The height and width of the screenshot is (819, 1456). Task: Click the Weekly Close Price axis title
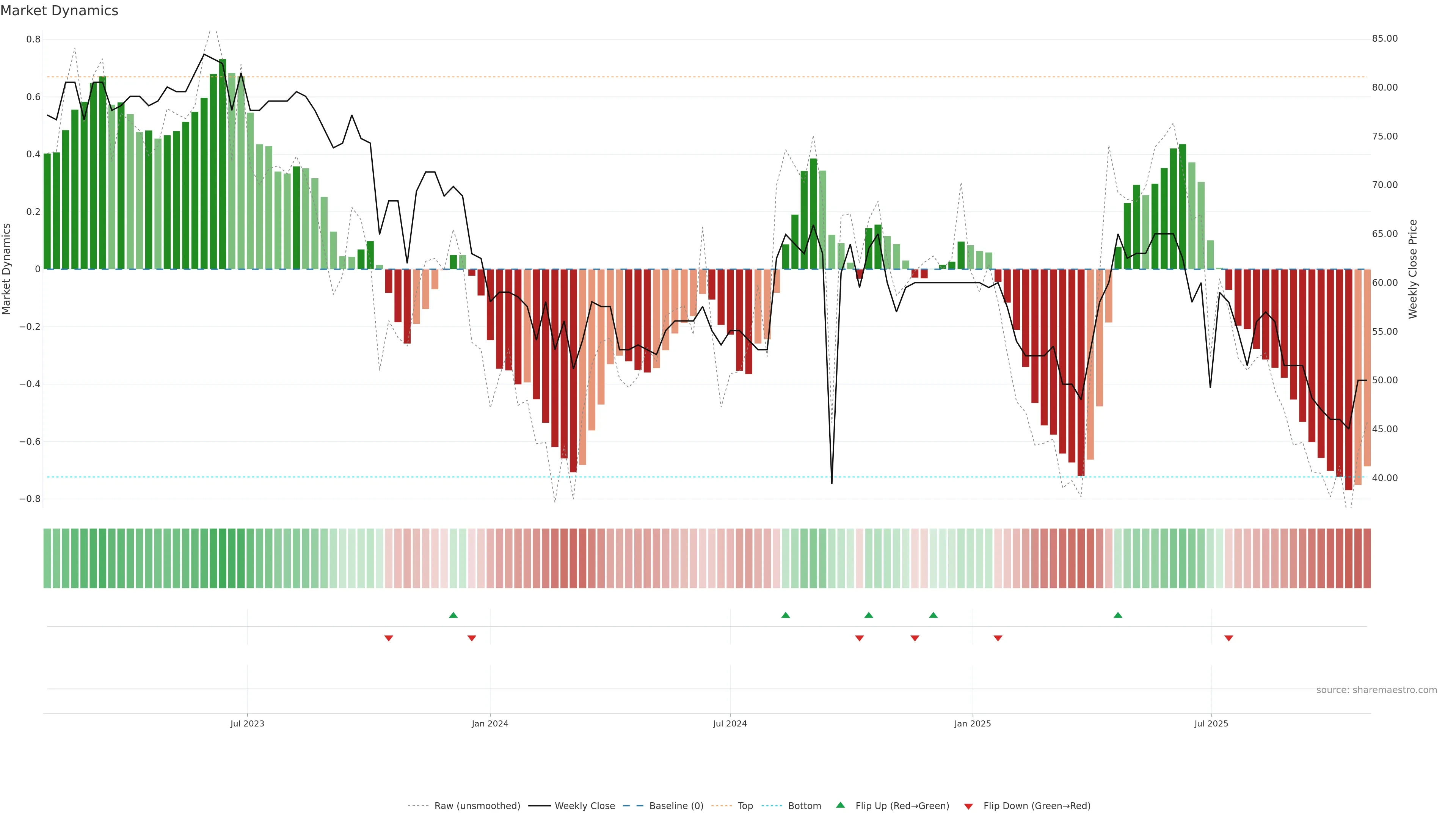click(1412, 269)
